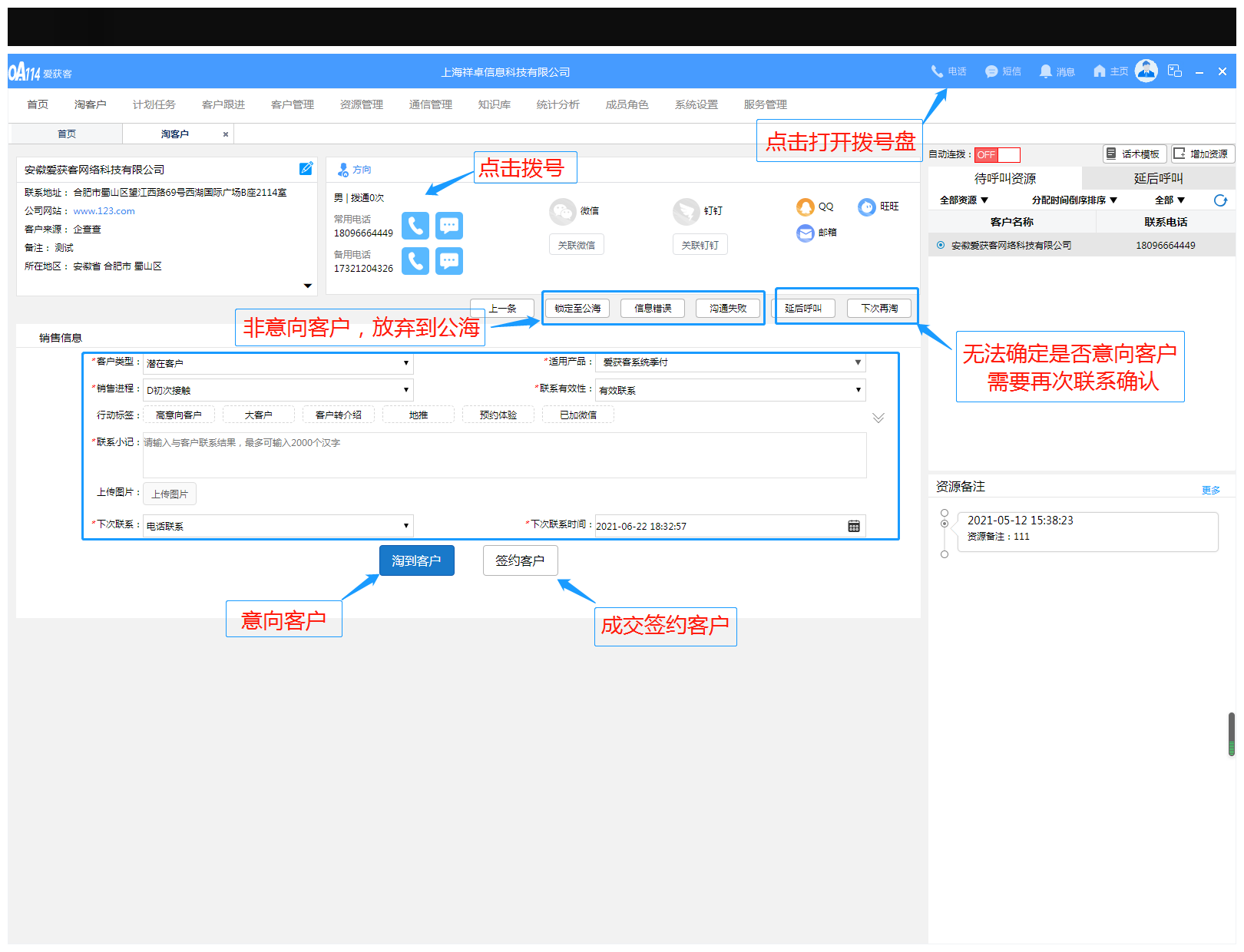Open 全部 filter dropdown near refresh

pyautogui.click(x=1170, y=200)
